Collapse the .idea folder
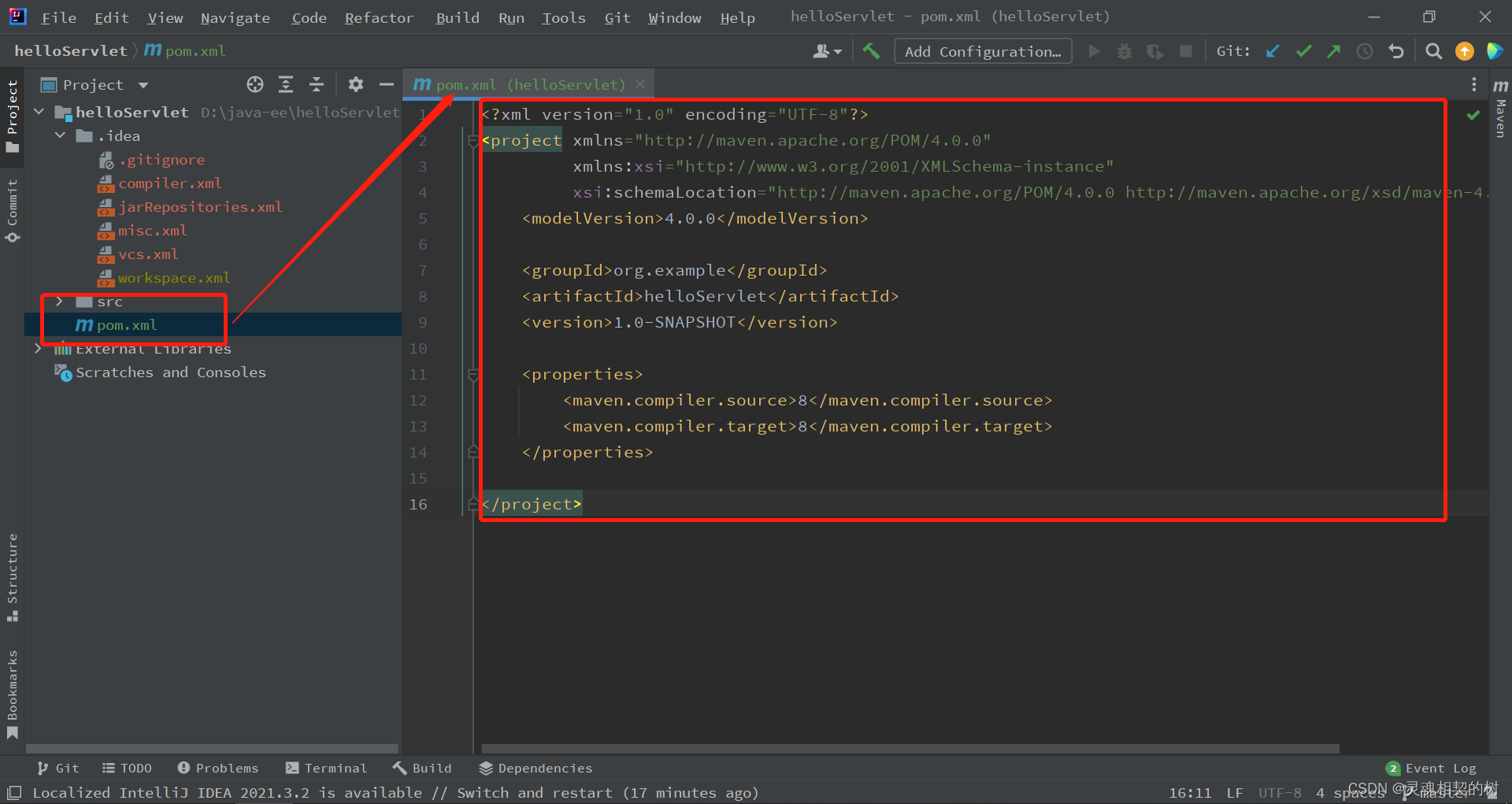This screenshot has height=804, width=1512. tap(60, 135)
